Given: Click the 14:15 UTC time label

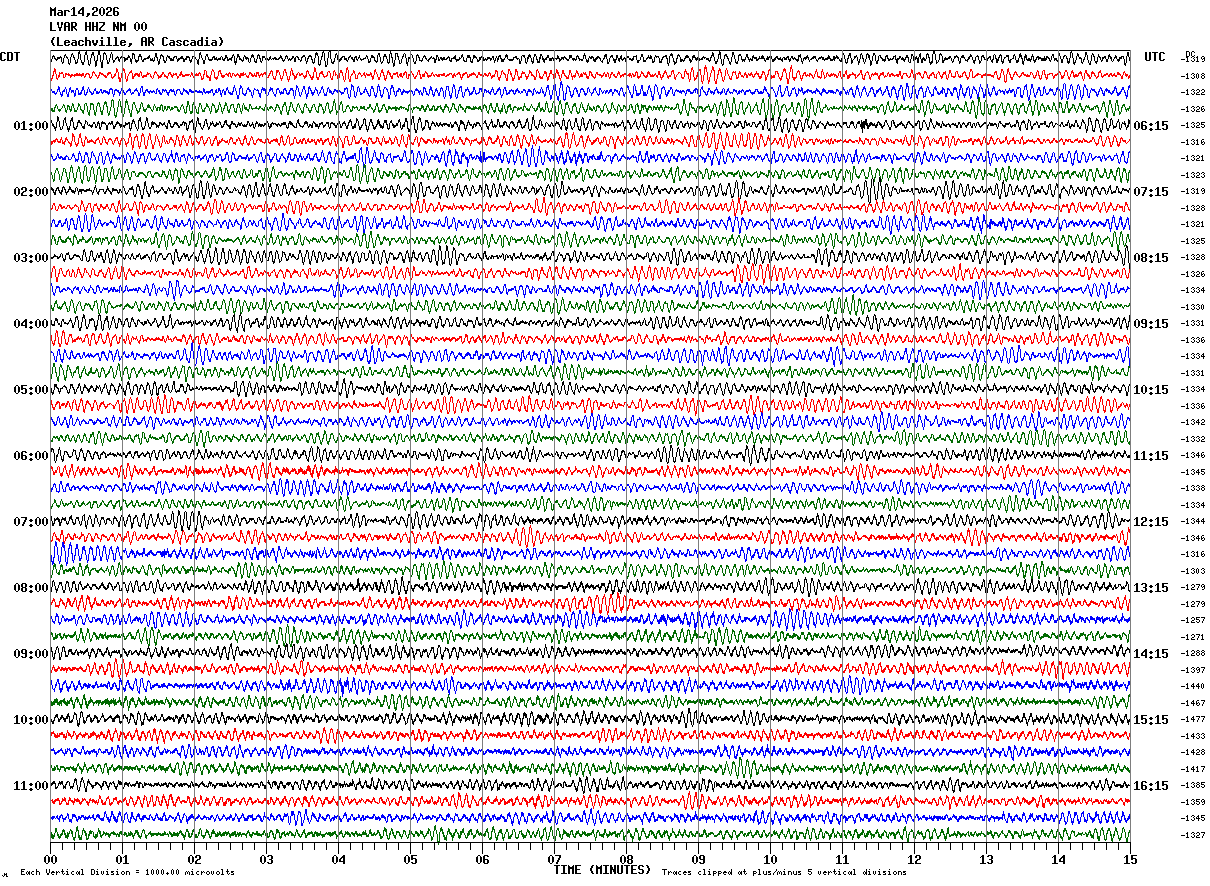Looking at the screenshot, I should [x=1151, y=654].
